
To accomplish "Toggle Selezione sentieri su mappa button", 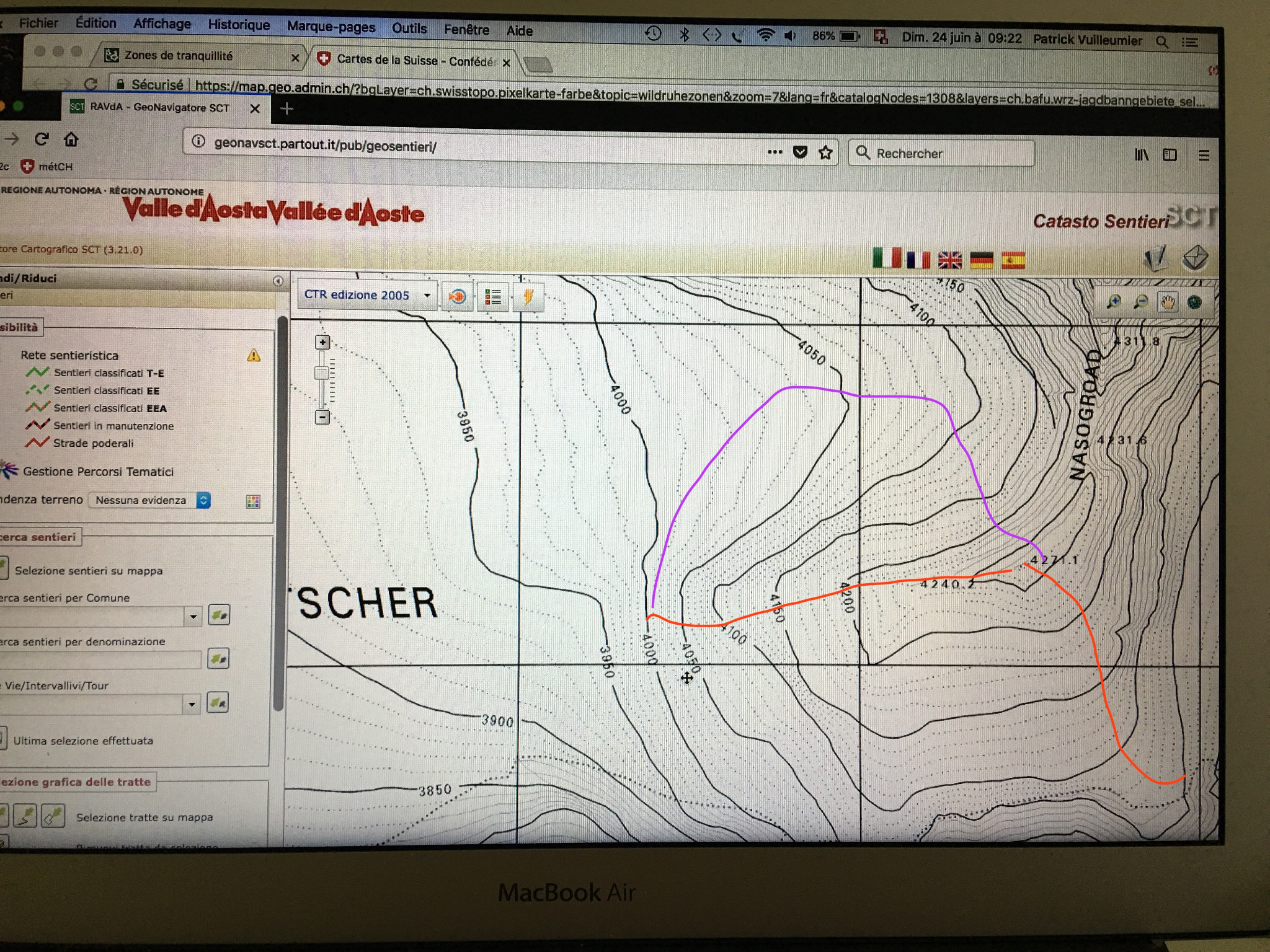I will pos(3,568).
